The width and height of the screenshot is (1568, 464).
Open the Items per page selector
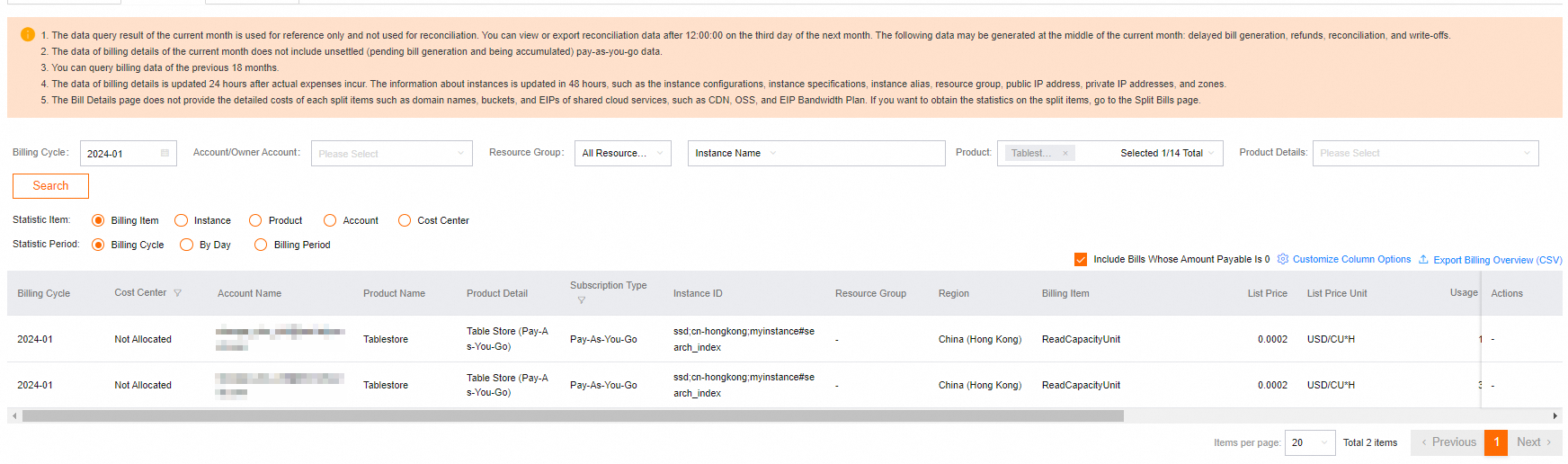(1310, 442)
